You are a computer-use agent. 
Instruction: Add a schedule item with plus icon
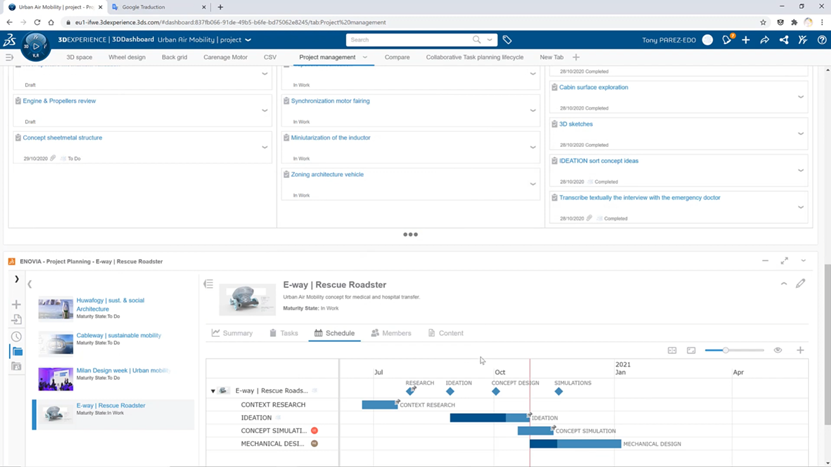800,350
